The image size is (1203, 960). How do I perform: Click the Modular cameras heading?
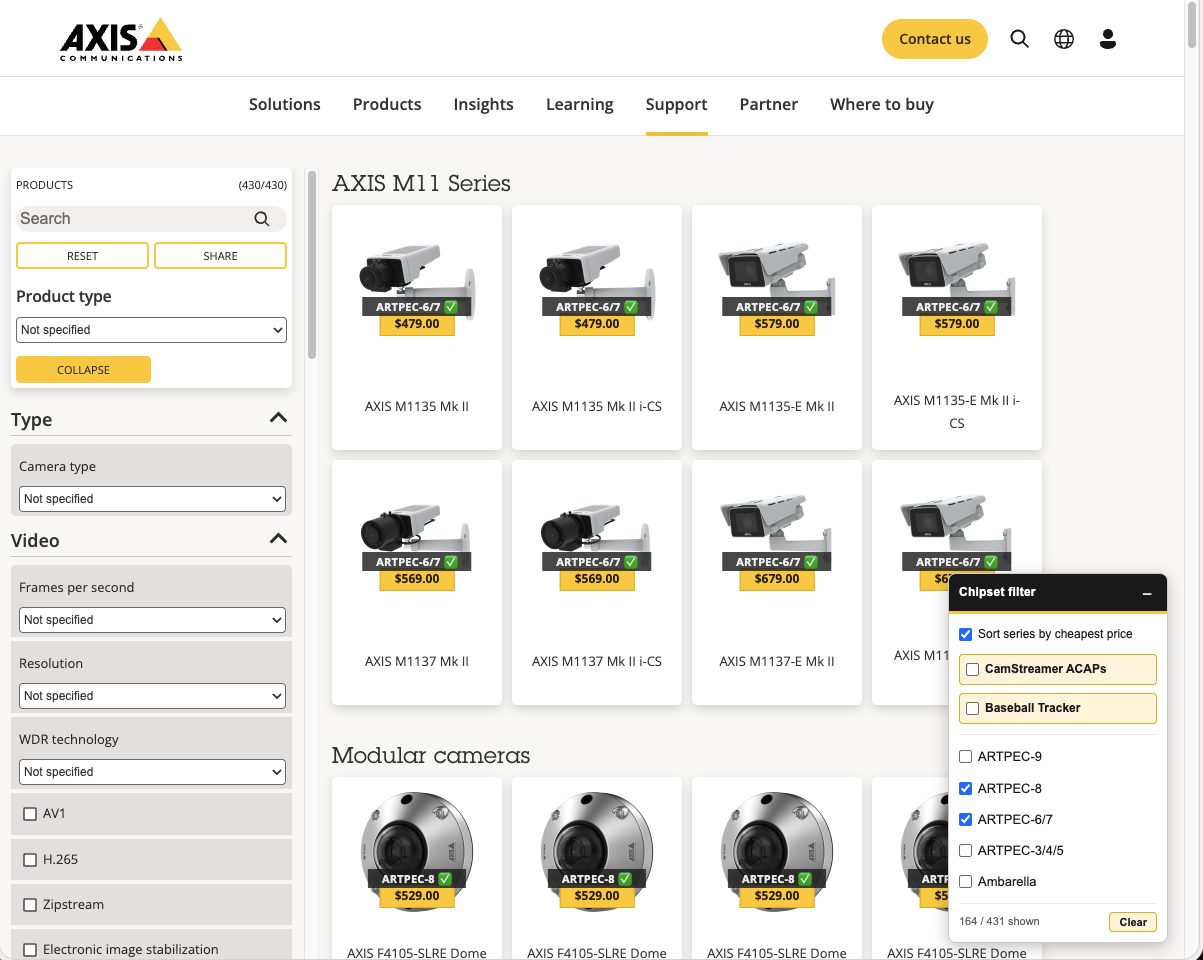click(431, 755)
